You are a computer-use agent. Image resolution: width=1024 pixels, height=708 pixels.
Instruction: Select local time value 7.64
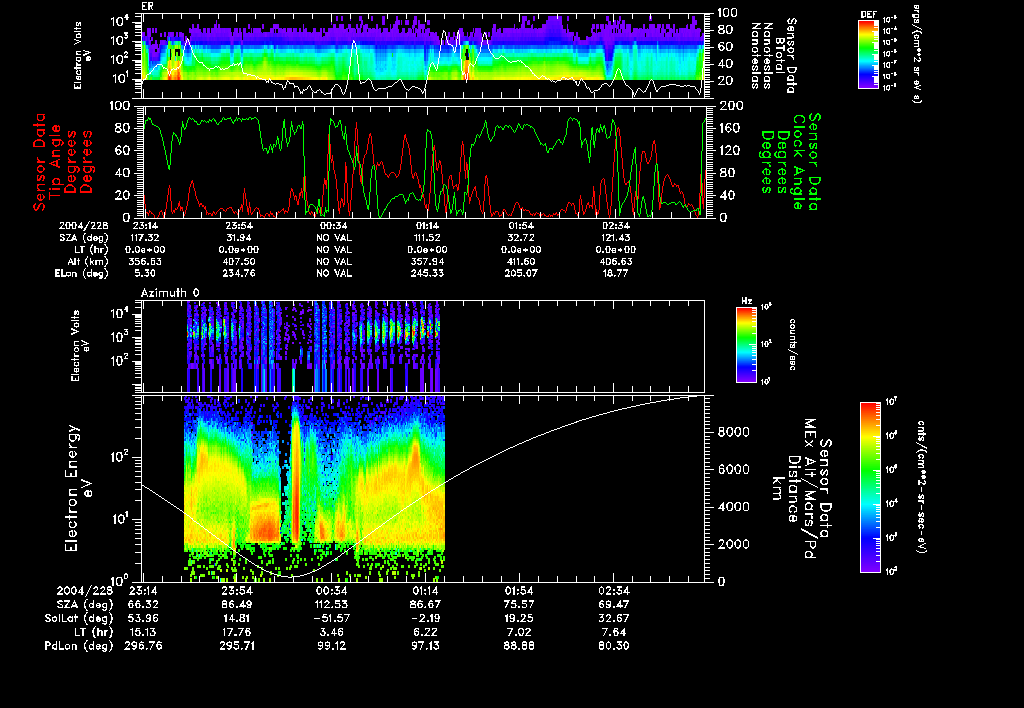click(x=614, y=632)
